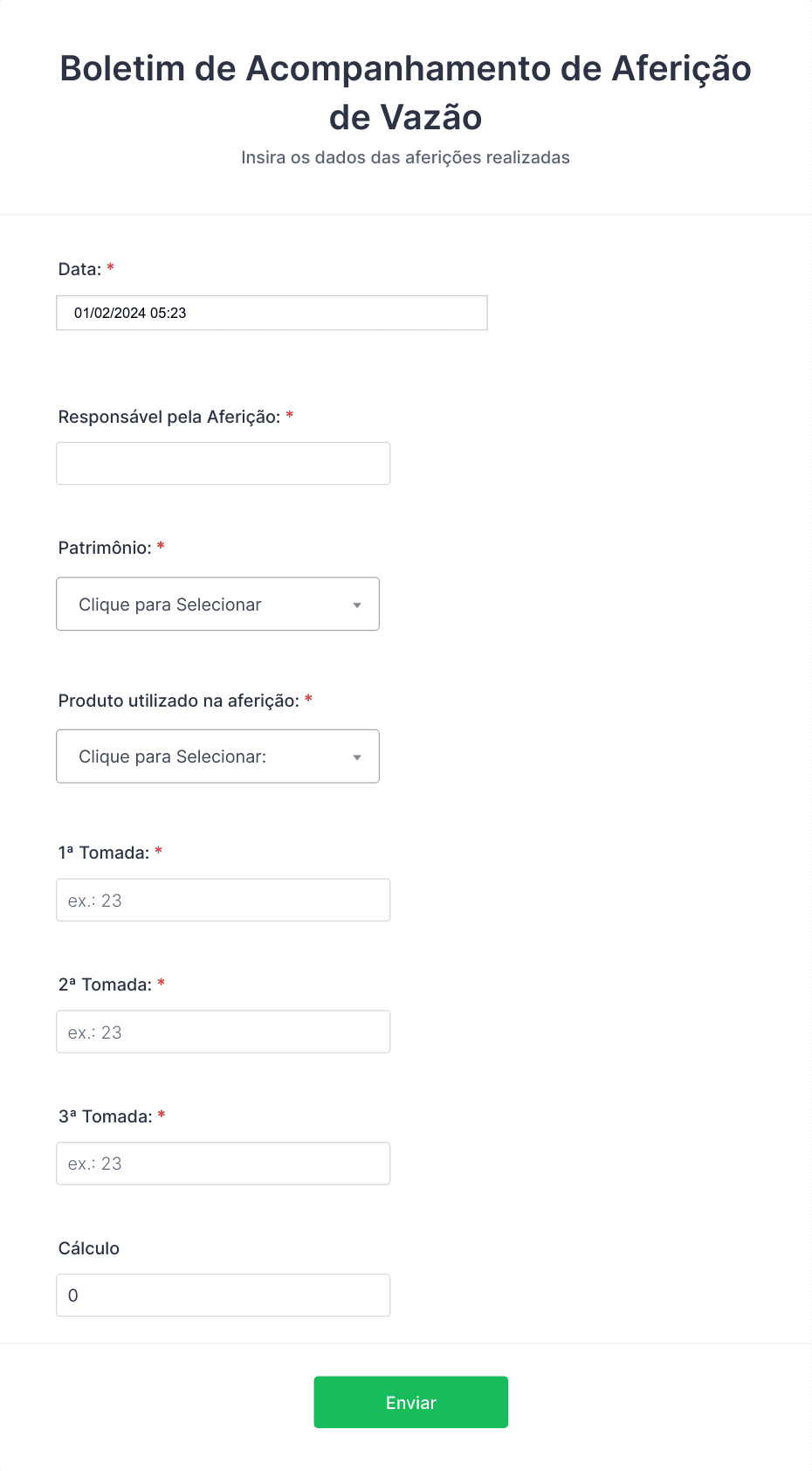Click the arrow icon in Patrimônio select
Image resolution: width=812 pixels, height=1471 pixels.
click(x=357, y=605)
